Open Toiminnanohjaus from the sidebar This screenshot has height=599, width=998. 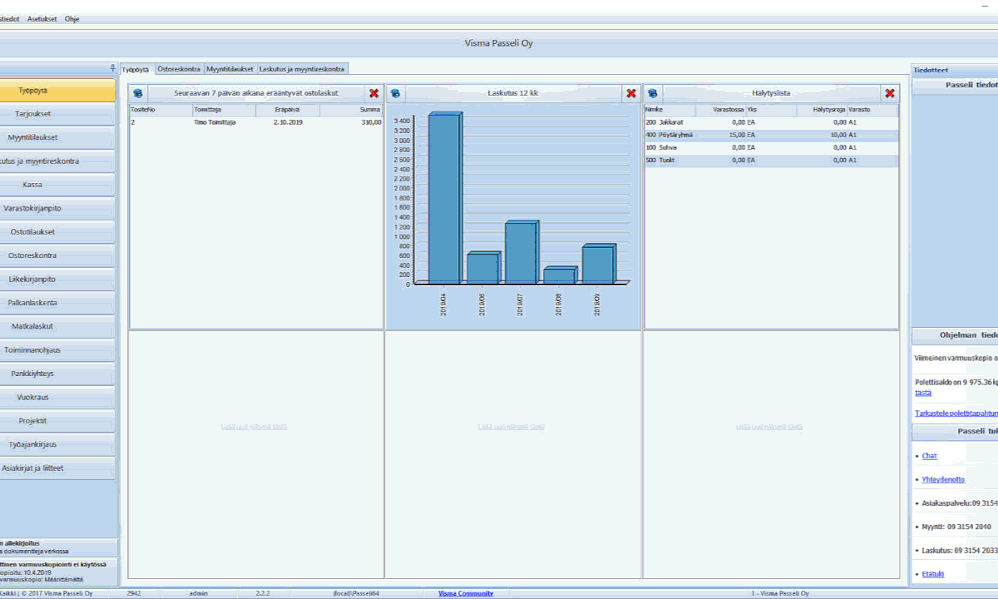coord(57,350)
